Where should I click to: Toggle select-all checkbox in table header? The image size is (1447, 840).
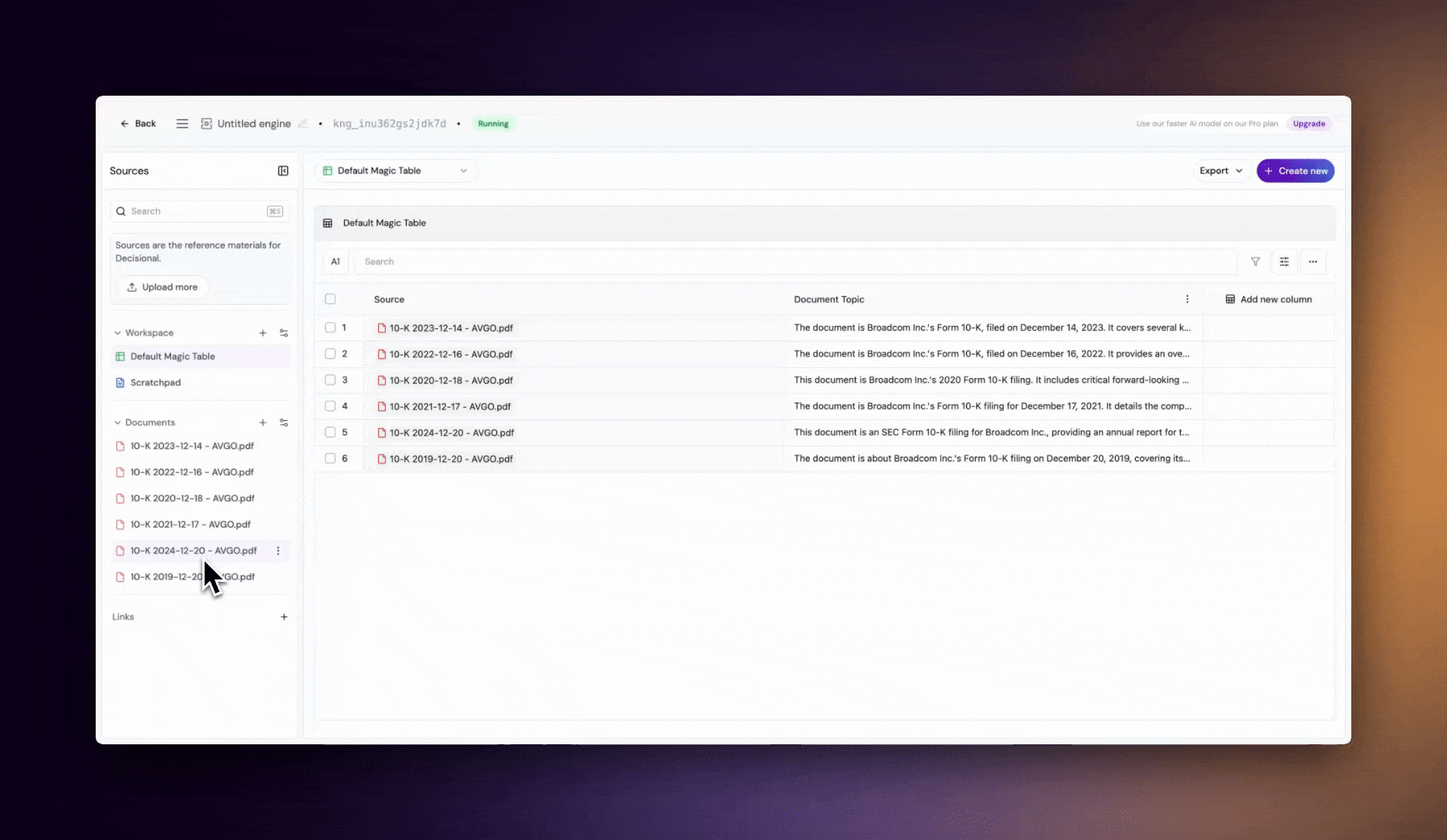click(x=330, y=299)
